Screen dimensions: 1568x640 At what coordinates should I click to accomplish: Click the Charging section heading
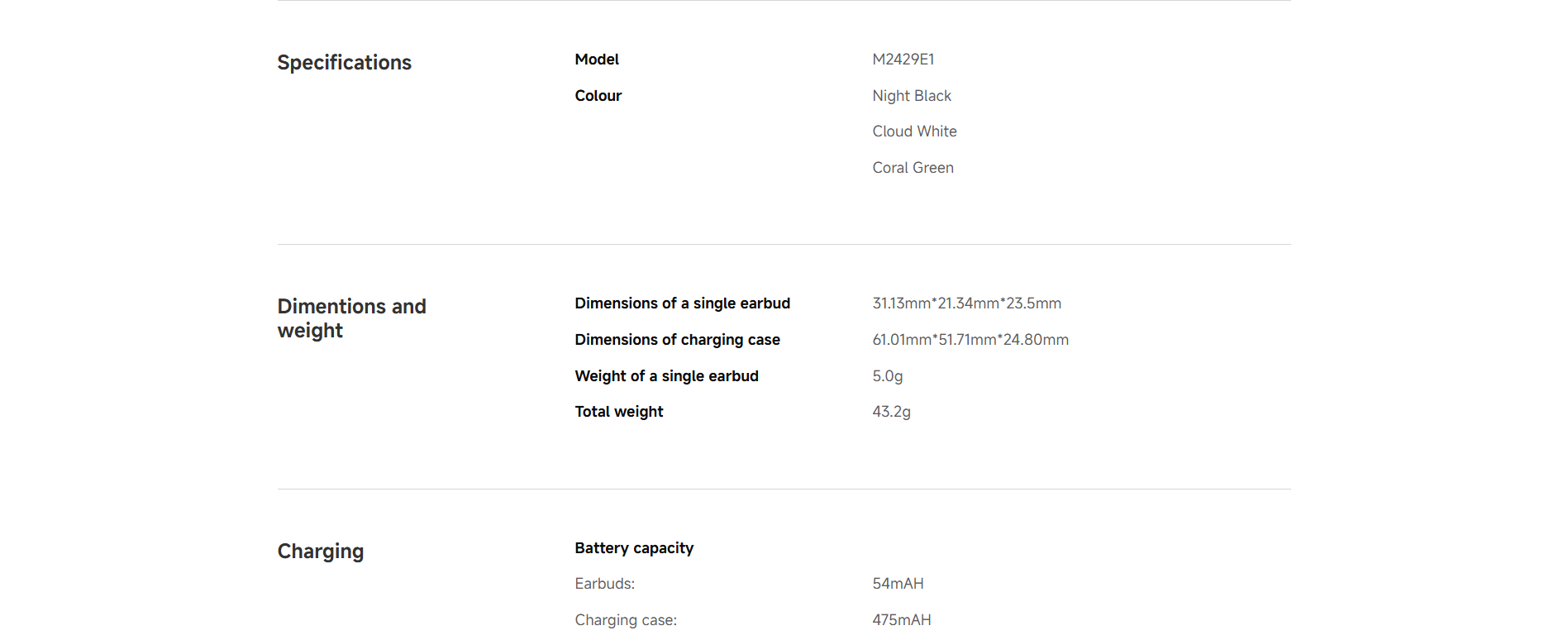point(321,552)
